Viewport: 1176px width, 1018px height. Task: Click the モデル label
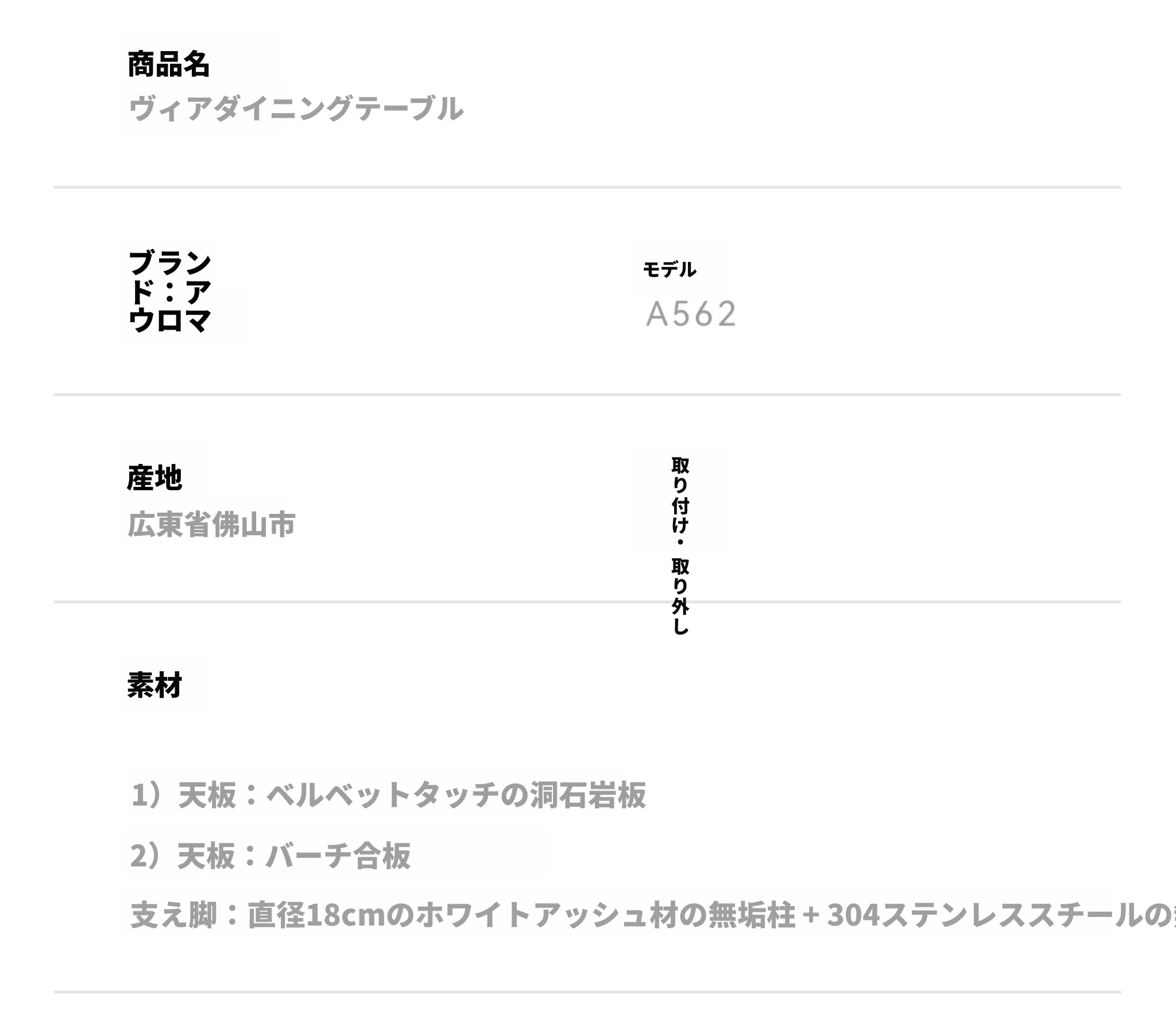pyautogui.click(x=669, y=269)
